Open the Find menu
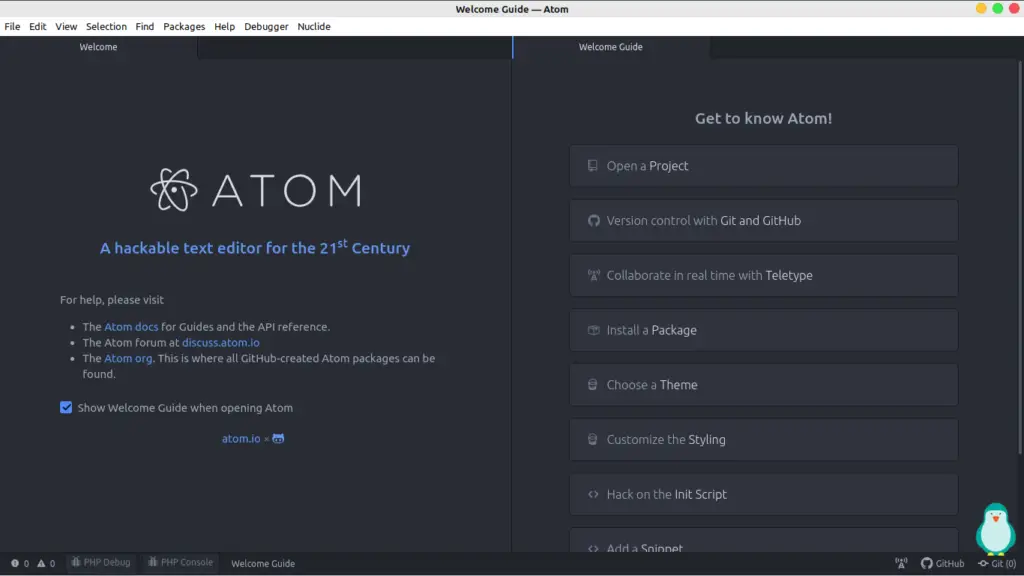This screenshot has width=1024, height=576. [145, 27]
